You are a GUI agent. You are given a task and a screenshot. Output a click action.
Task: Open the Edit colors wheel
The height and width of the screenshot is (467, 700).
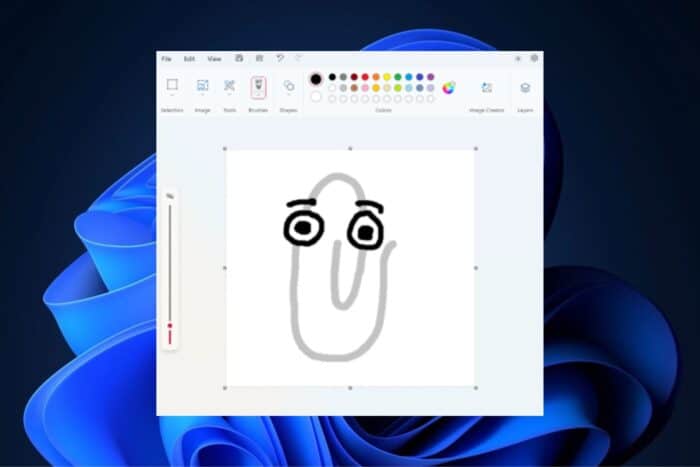tap(448, 88)
